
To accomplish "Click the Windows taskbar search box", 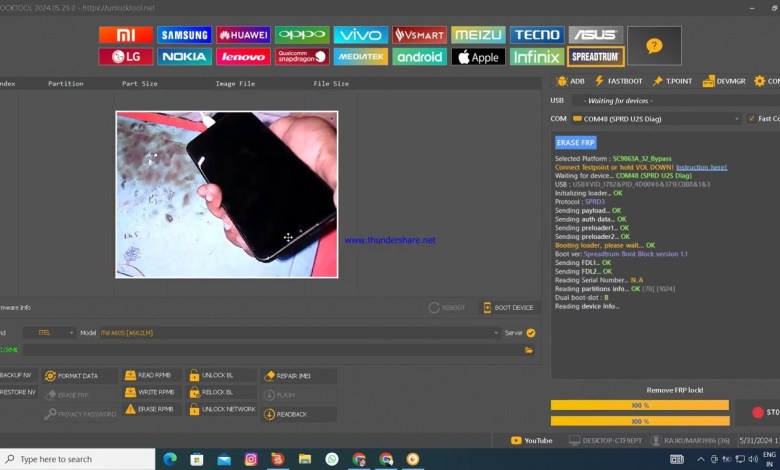I will [78, 459].
